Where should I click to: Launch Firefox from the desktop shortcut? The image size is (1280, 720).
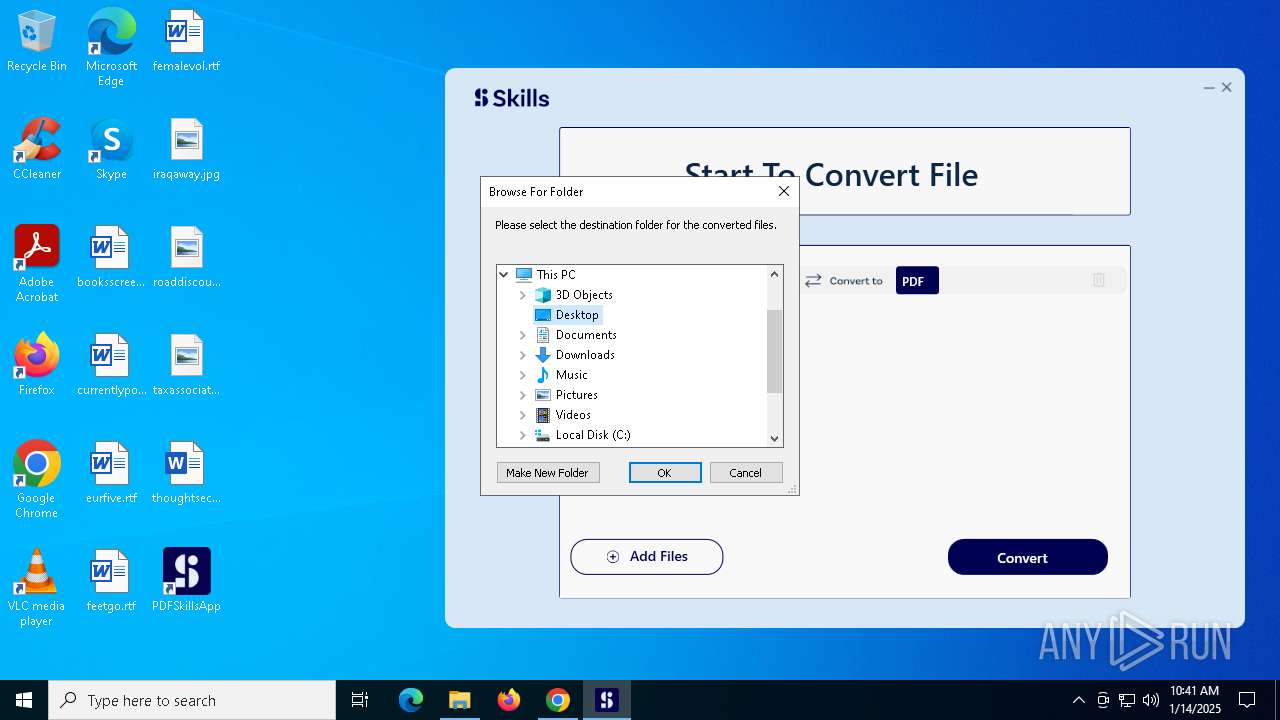pyautogui.click(x=37, y=365)
